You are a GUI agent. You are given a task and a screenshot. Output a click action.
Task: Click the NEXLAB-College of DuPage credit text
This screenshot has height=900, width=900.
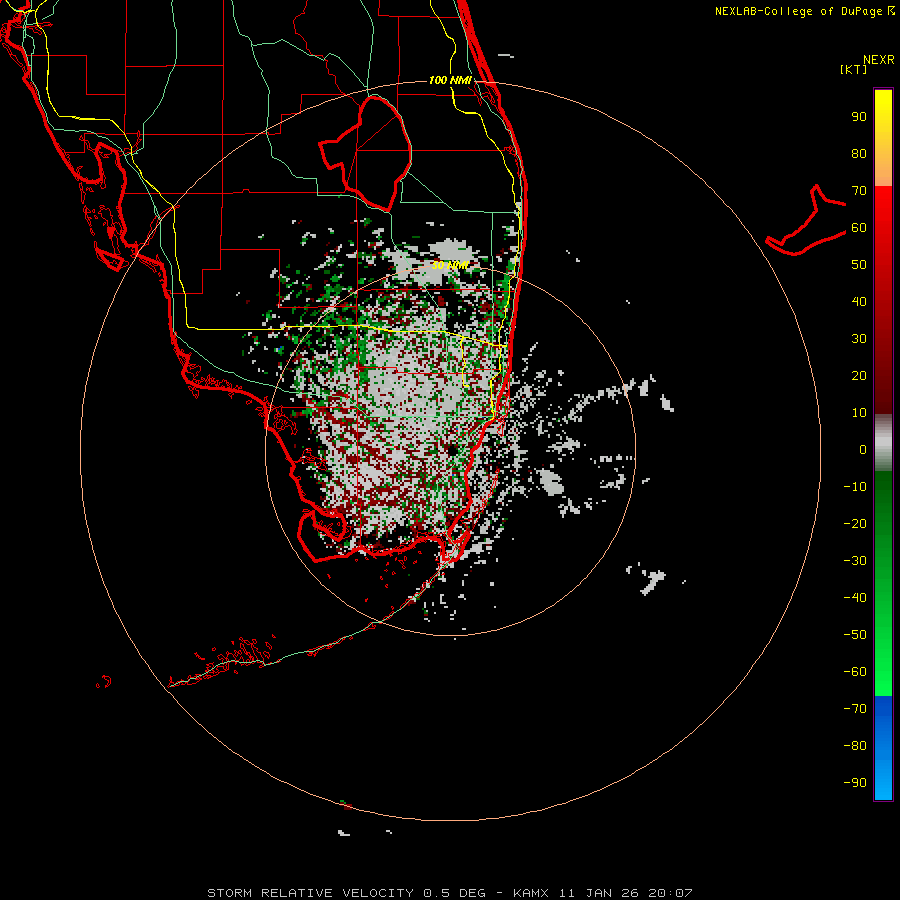click(798, 11)
